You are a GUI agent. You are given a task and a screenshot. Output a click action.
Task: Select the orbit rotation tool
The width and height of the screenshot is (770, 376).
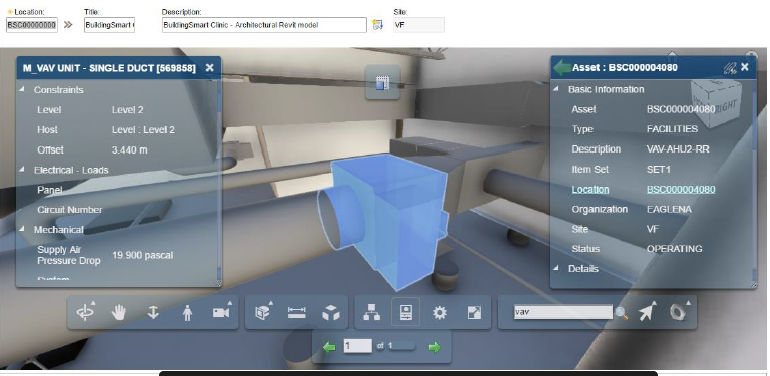pos(85,312)
